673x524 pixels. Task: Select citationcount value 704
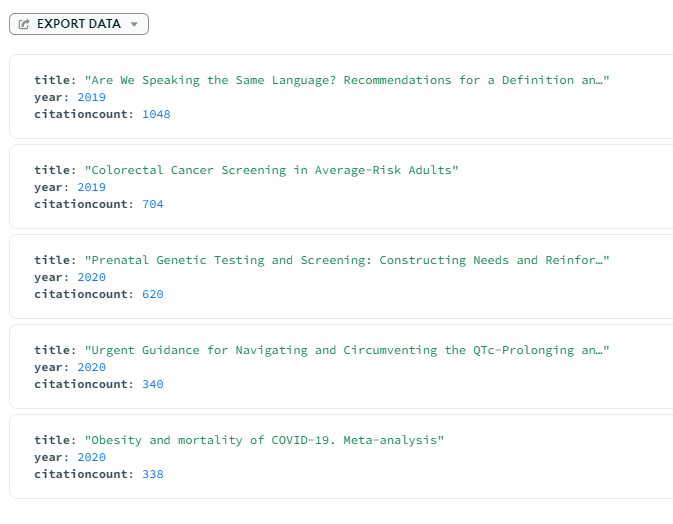(153, 204)
